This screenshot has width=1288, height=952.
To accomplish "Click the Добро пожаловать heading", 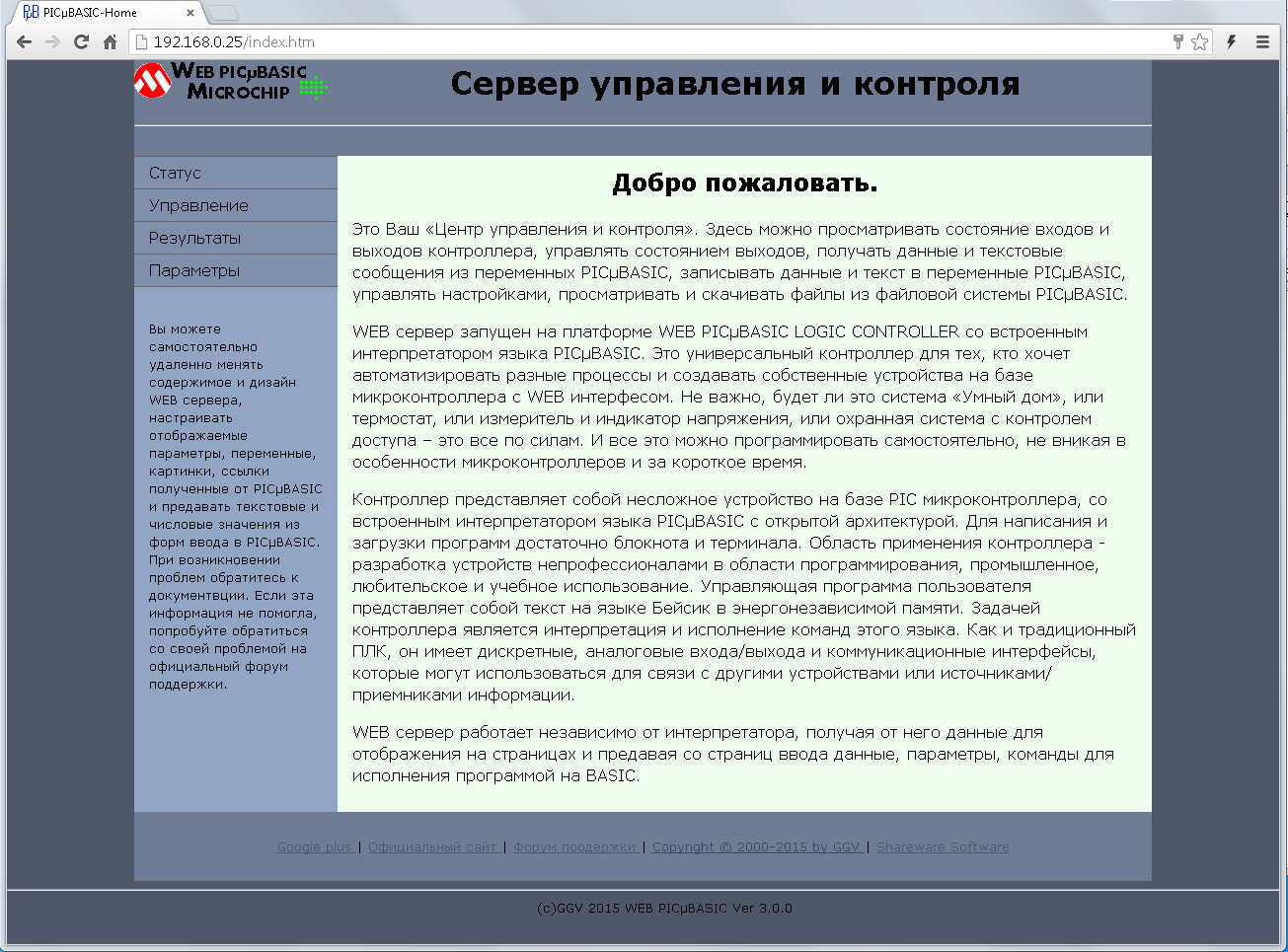I will (x=744, y=183).
